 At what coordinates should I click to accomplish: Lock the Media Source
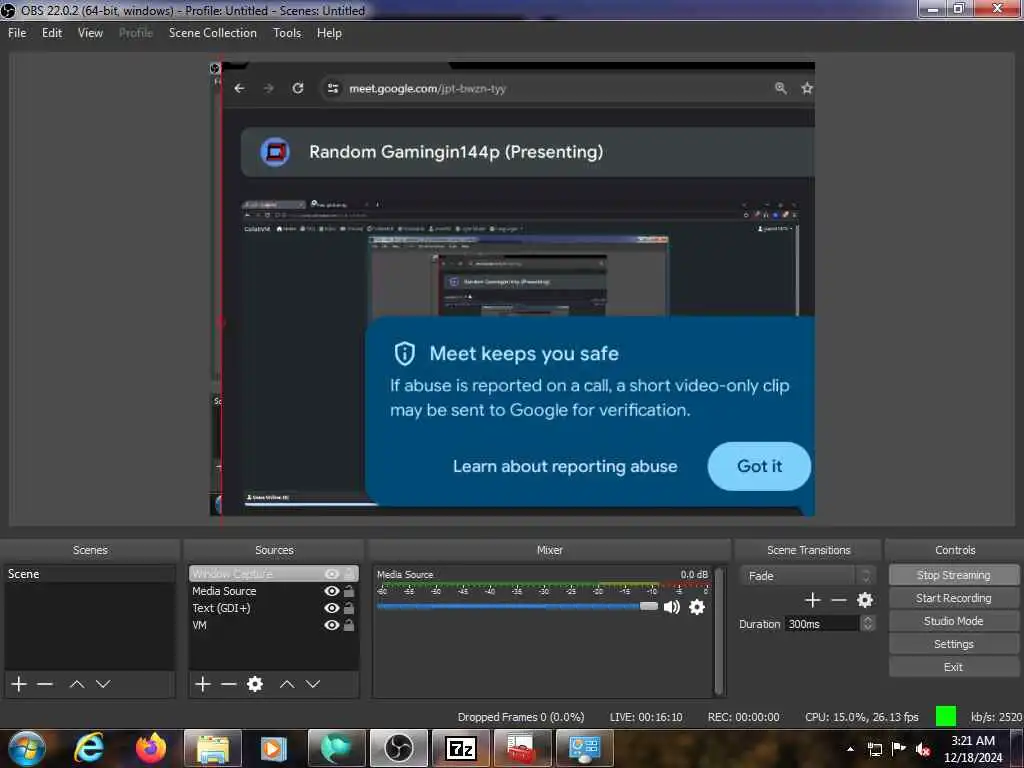[x=349, y=591]
